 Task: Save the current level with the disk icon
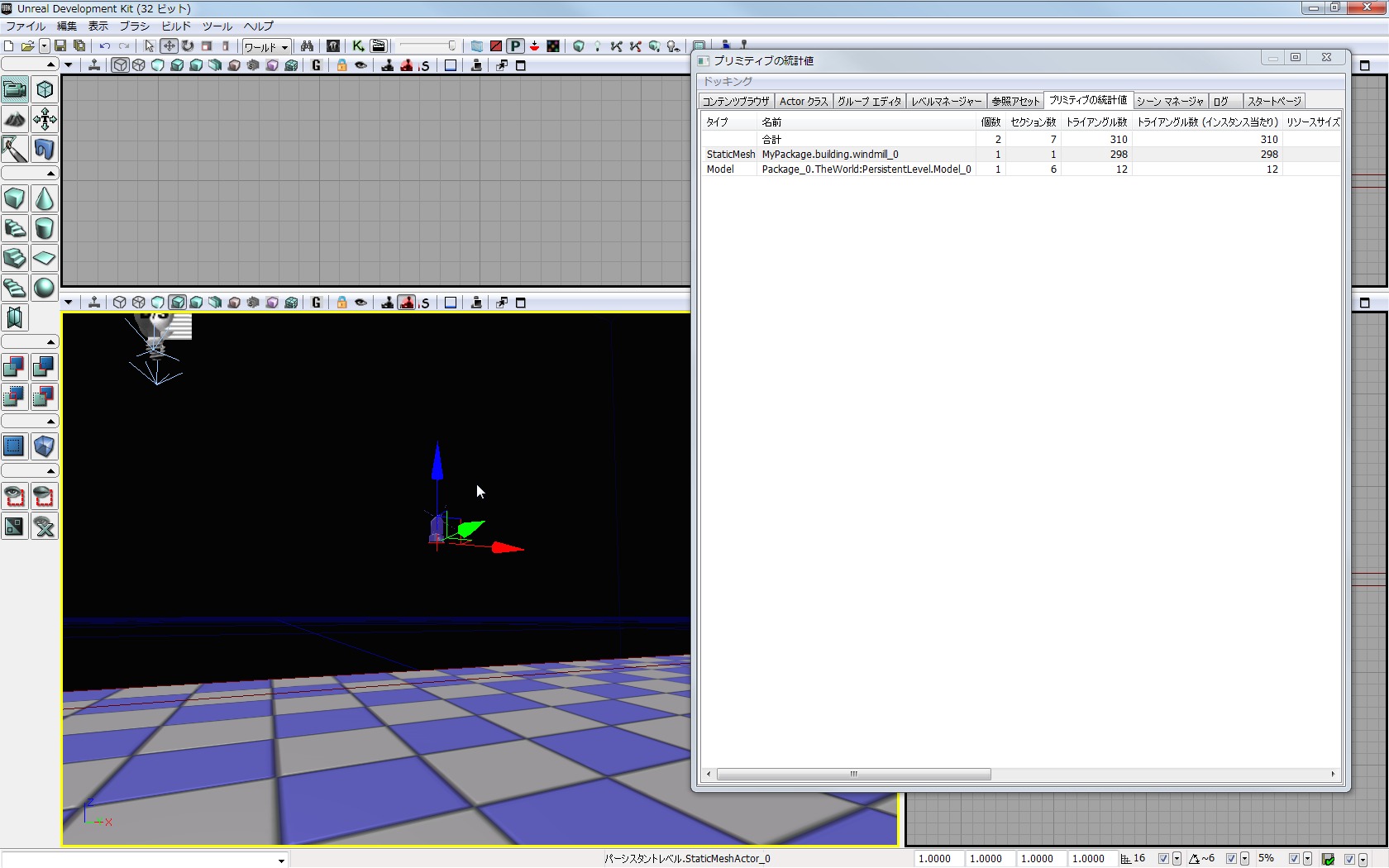(x=60, y=46)
